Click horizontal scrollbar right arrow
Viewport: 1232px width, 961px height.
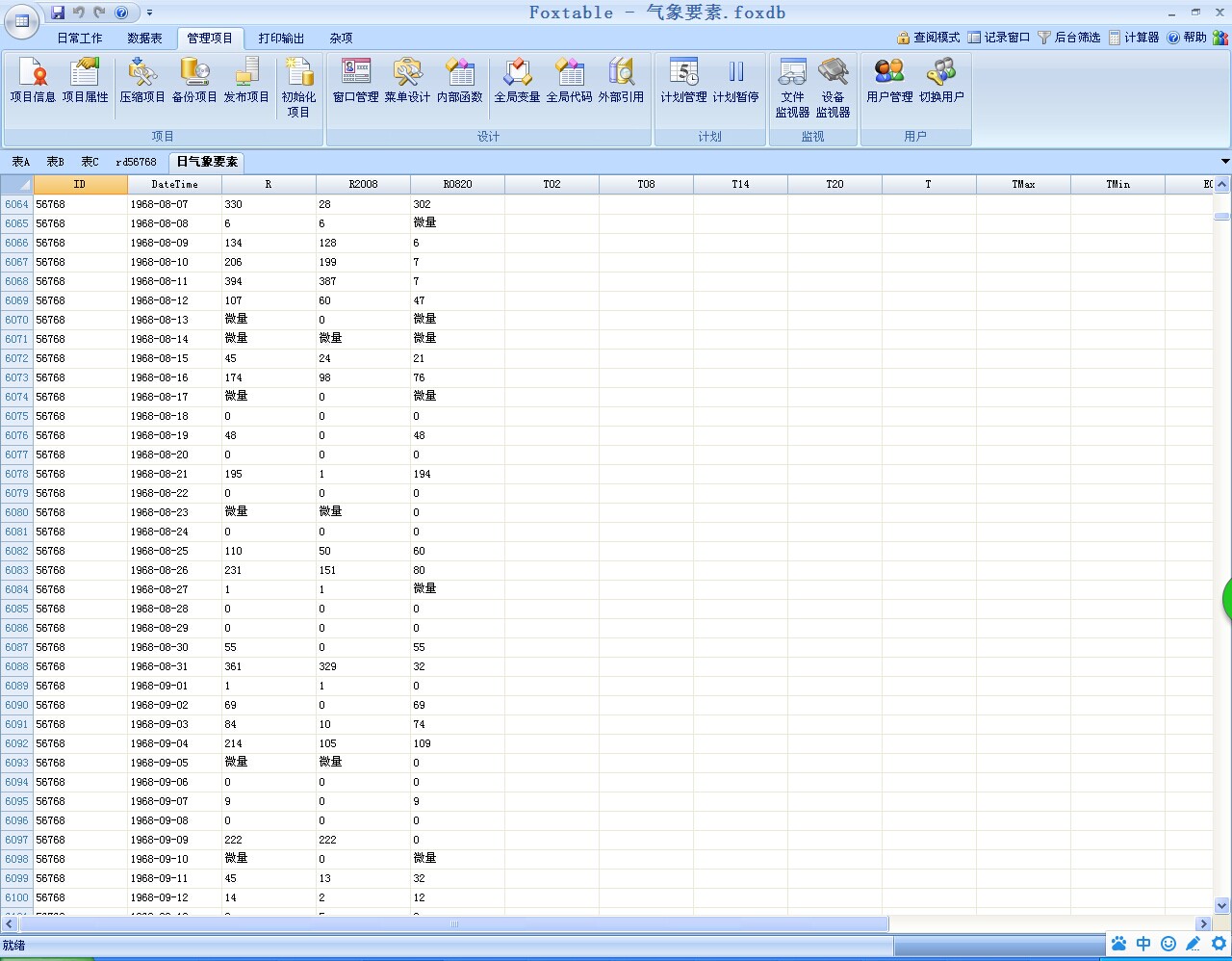point(1203,923)
